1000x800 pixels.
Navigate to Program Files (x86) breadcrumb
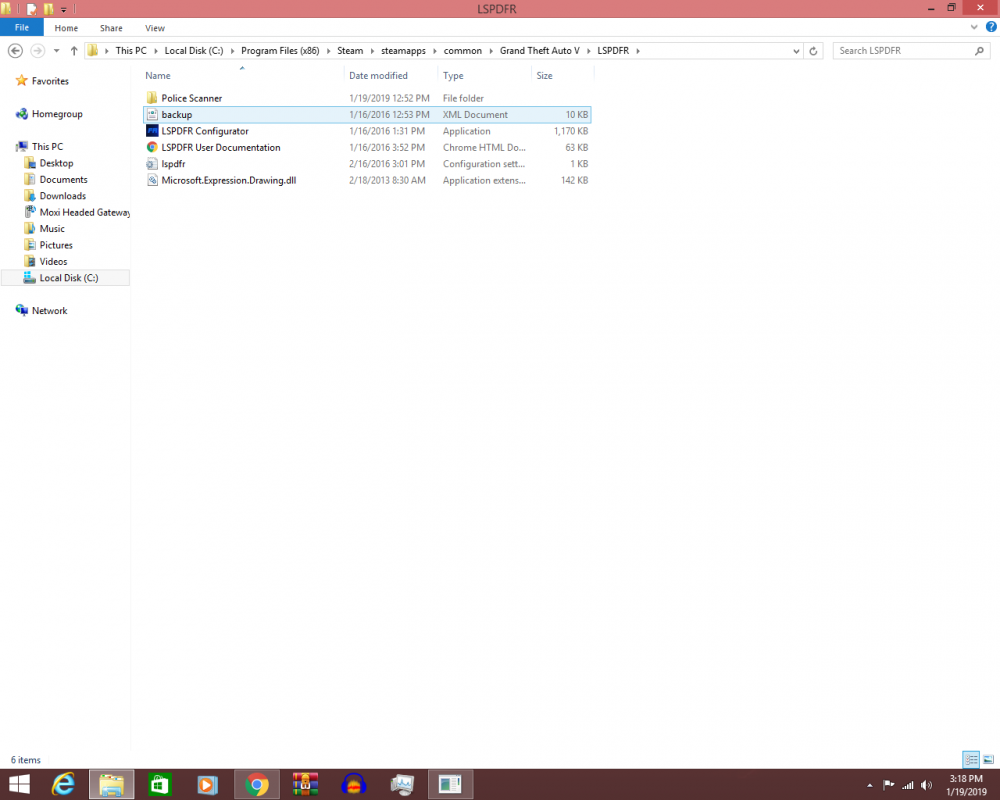pyautogui.click(x=280, y=51)
